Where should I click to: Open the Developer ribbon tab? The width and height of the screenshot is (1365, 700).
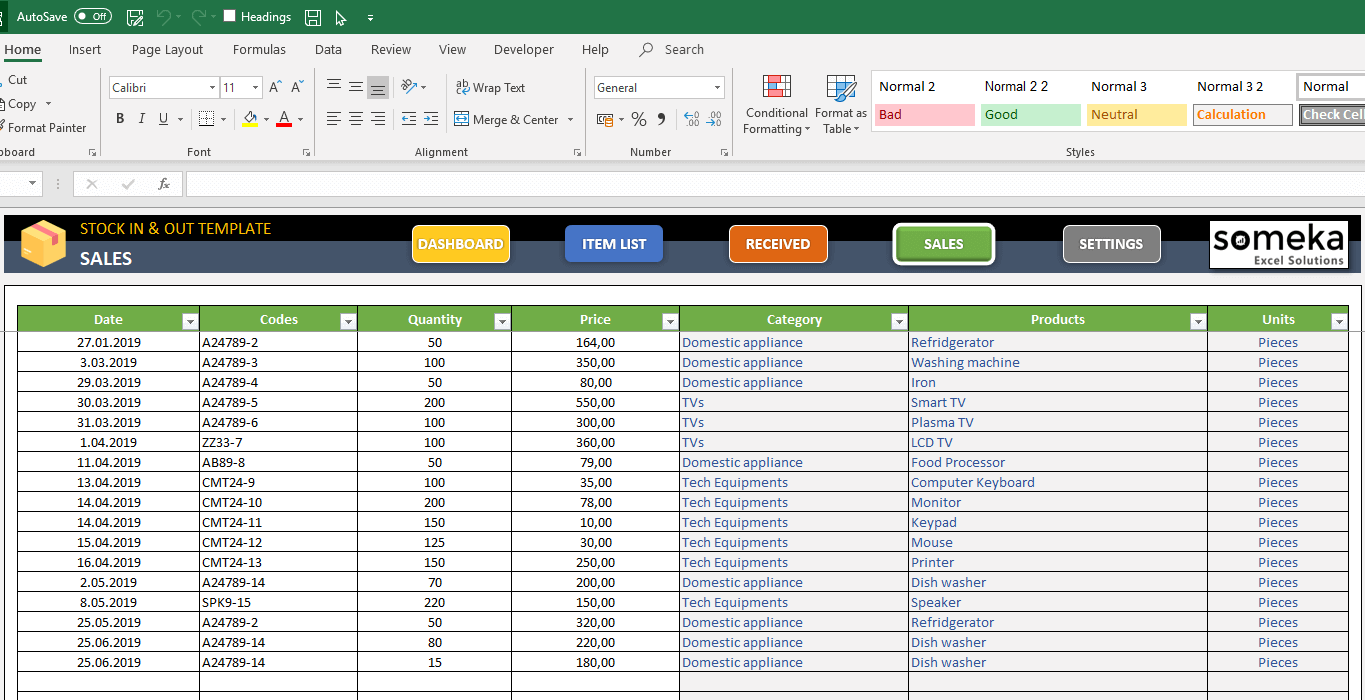pyautogui.click(x=523, y=49)
